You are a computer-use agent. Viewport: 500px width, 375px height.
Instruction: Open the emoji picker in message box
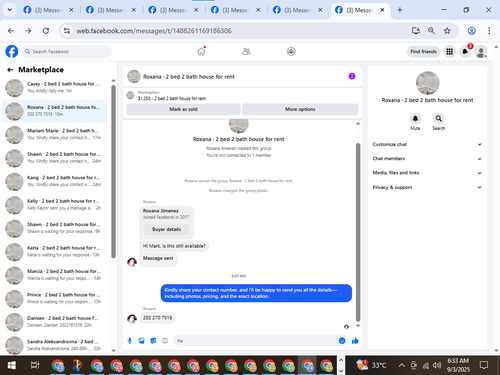click(342, 341)
